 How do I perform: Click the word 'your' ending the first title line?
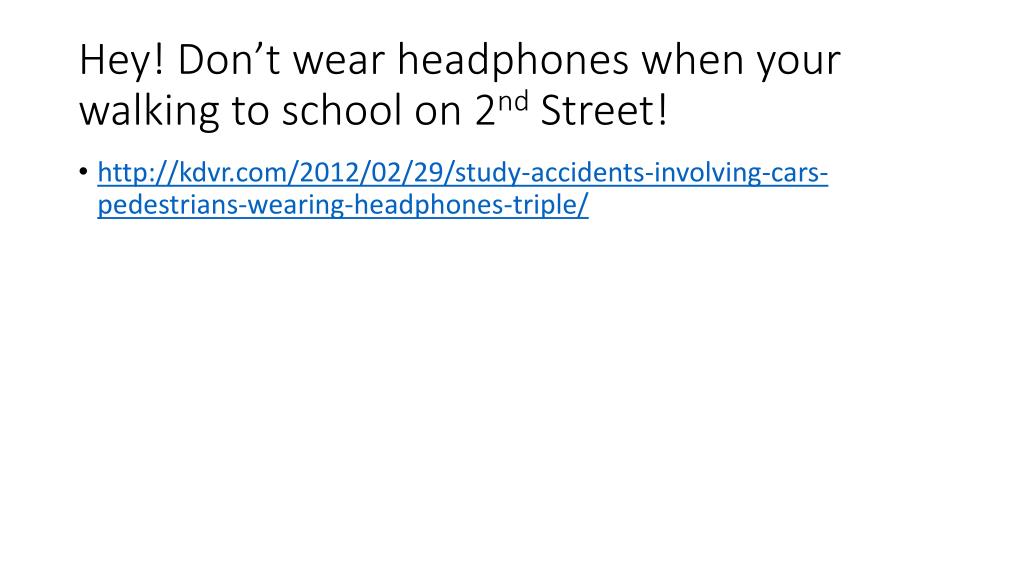[799, 60]
